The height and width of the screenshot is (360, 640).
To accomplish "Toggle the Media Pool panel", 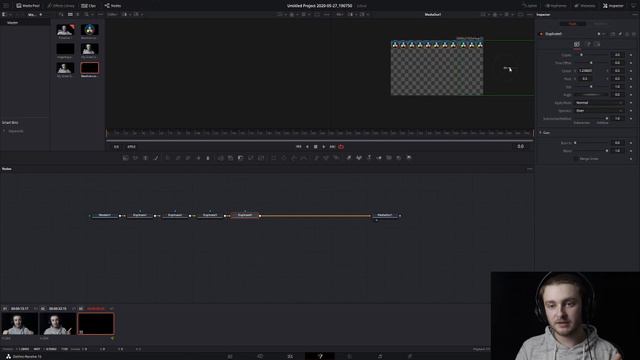I will (28, 6).
